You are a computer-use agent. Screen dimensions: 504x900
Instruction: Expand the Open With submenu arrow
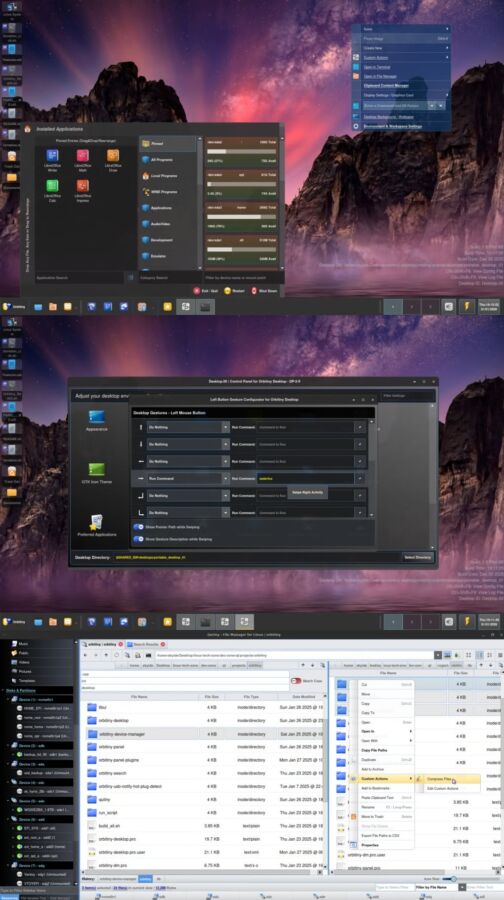tap(410, 740)
